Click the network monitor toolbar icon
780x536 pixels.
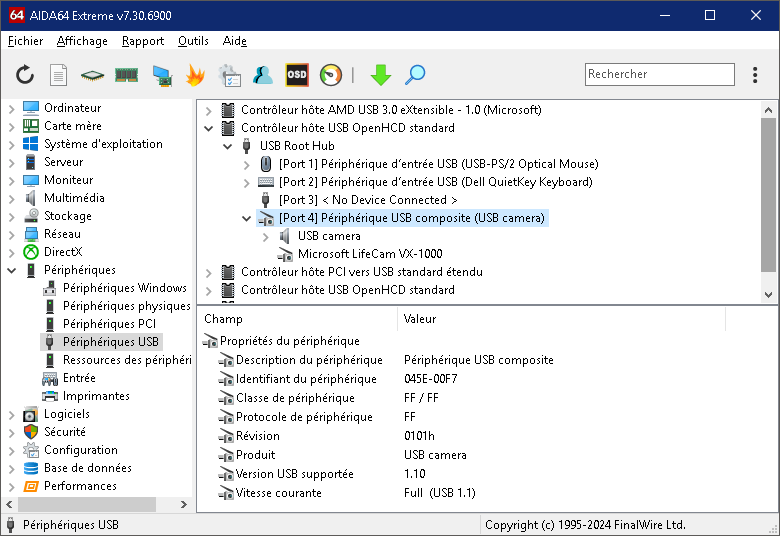click(162, 76)
